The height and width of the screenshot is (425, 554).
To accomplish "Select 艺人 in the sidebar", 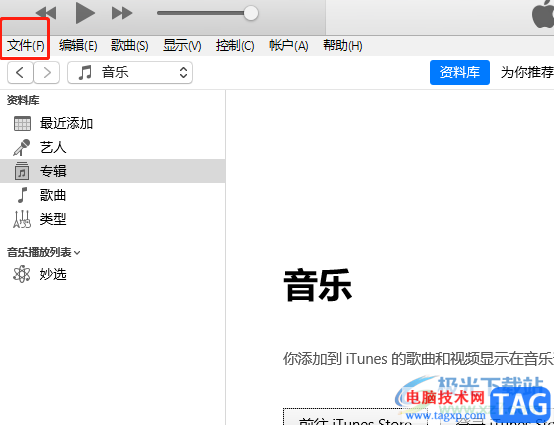I will point(112,147).
